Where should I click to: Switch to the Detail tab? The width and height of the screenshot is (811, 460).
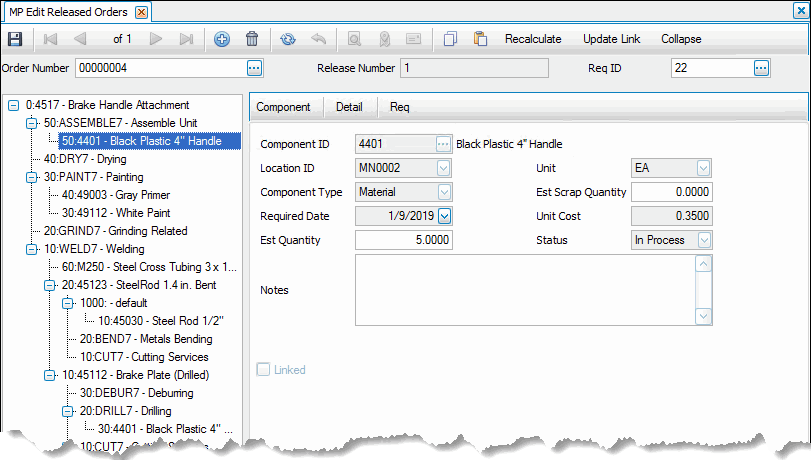(348, 106)
